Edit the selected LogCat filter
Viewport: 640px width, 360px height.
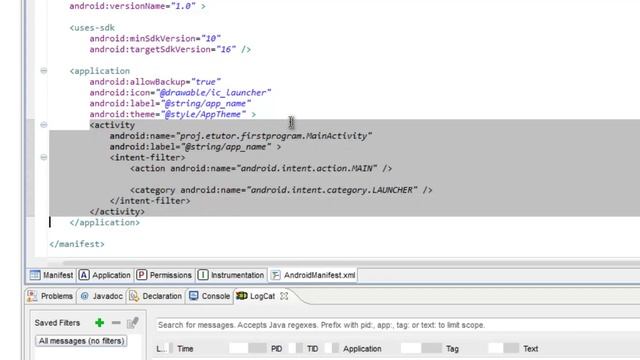click(x=133, y=323)
